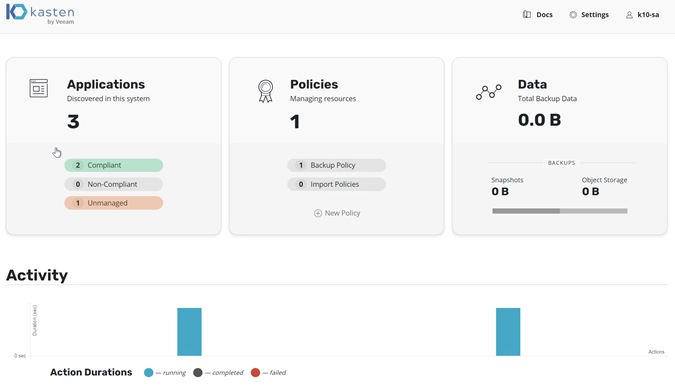Open the Data card title
The height and width of the screenshot is (391, 675).
click(x=532, y=84)
